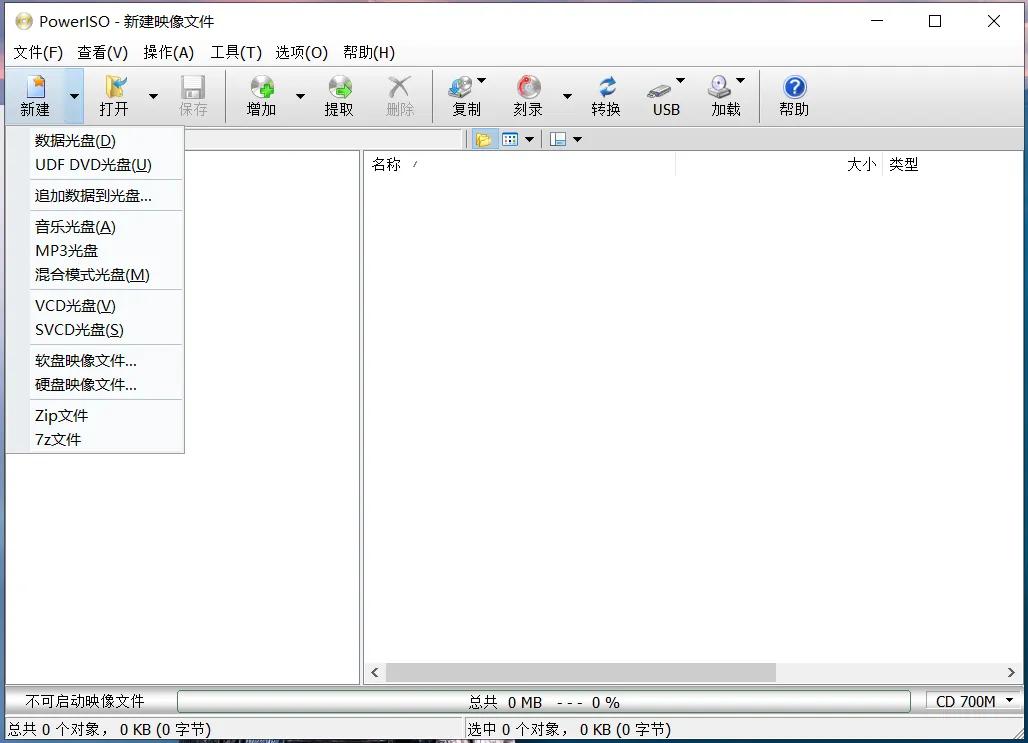Screen dimensions: 1028x743
Task: Sort by the 大小 column header
Action: (779, 165)
